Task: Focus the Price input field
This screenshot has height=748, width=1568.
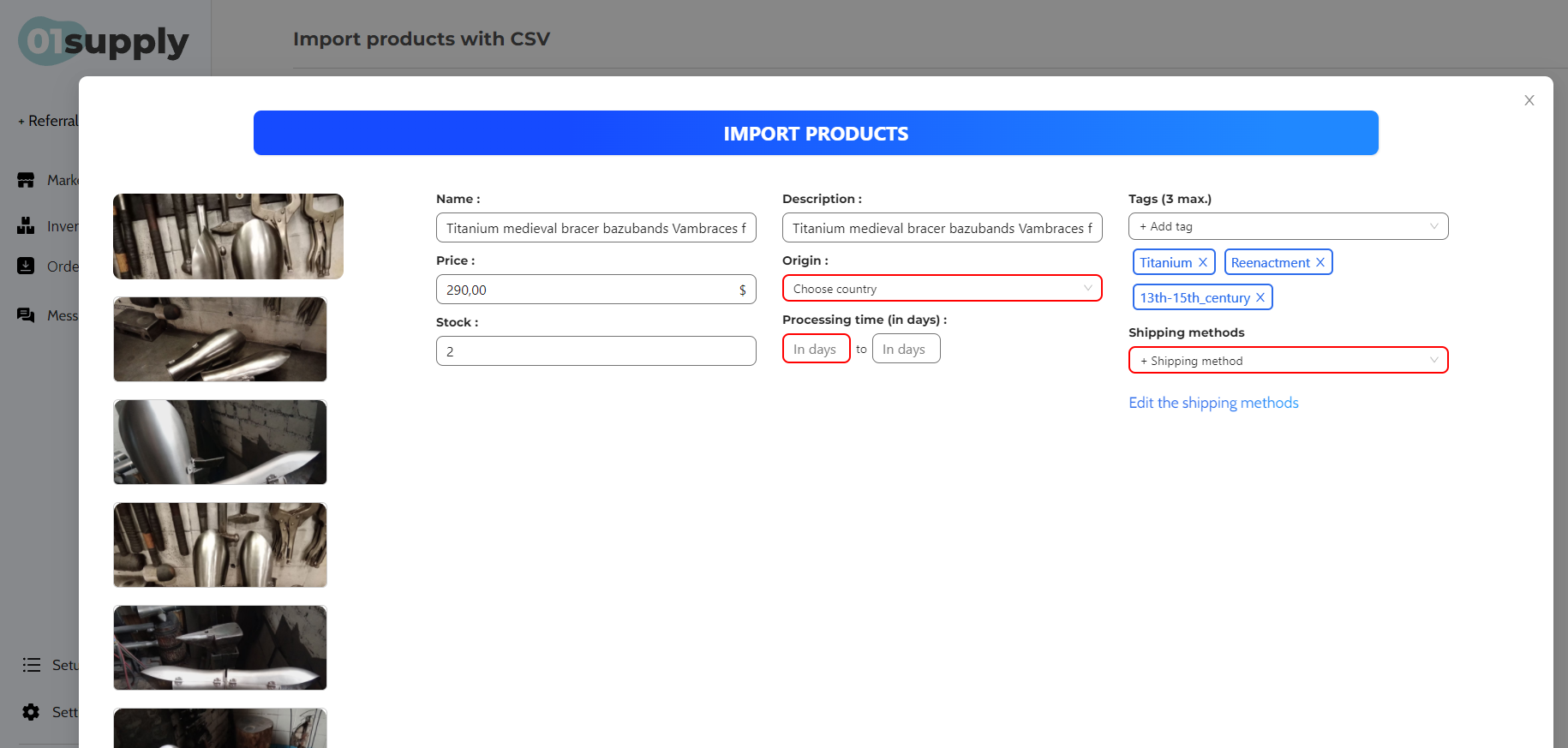Action: [x=595, y=290]
